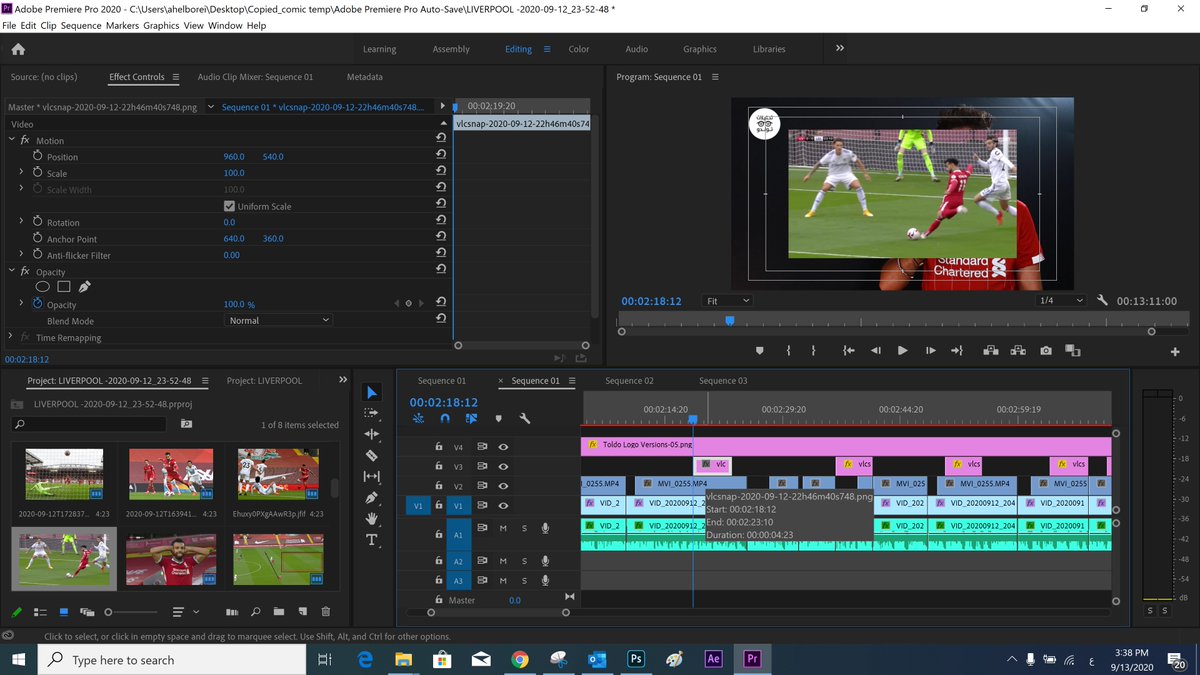Draw pen mask under Opacity
Screen dimensions: 1200x675
85,287
